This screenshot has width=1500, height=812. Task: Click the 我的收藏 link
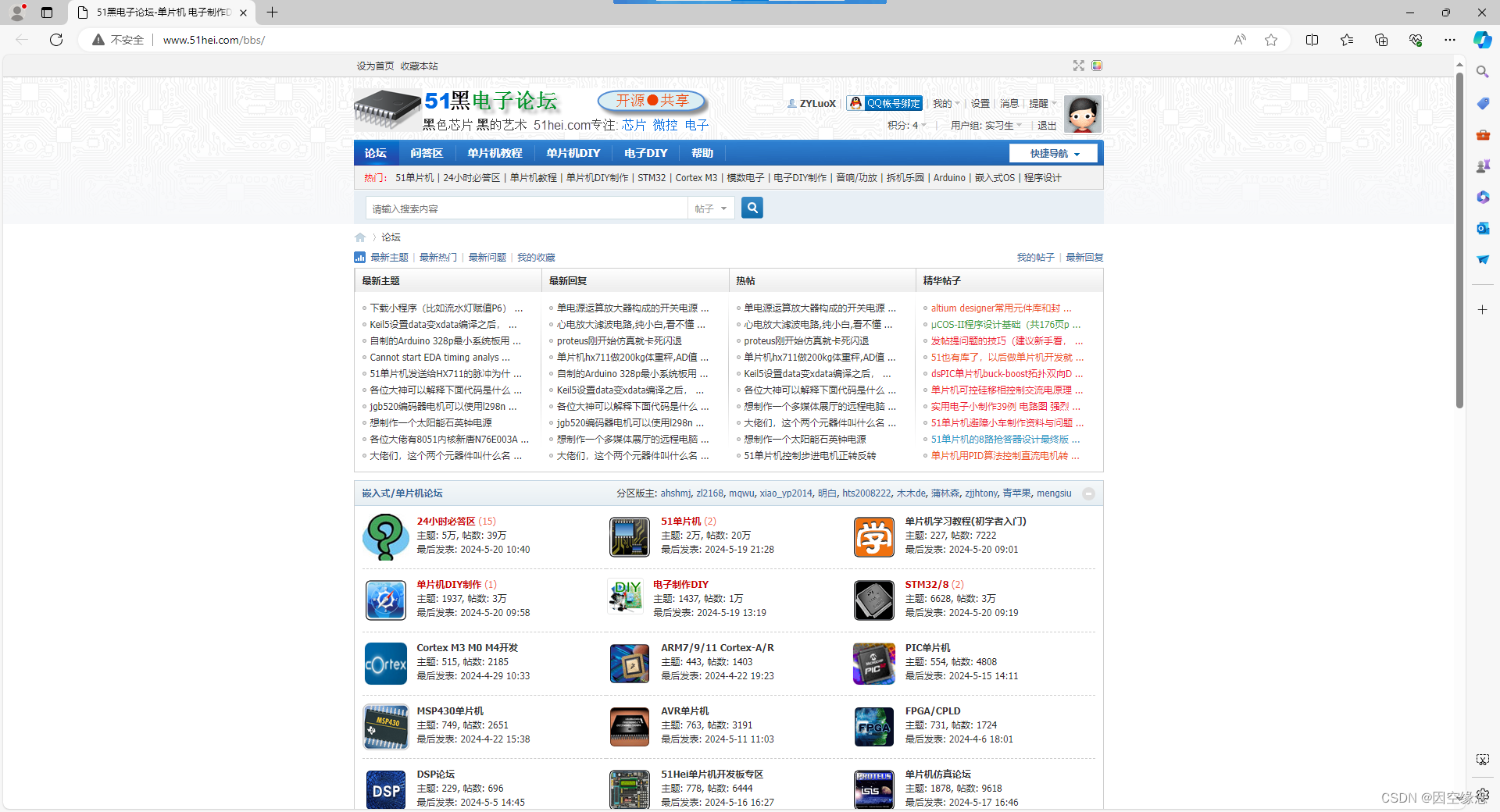pos(536,258)
